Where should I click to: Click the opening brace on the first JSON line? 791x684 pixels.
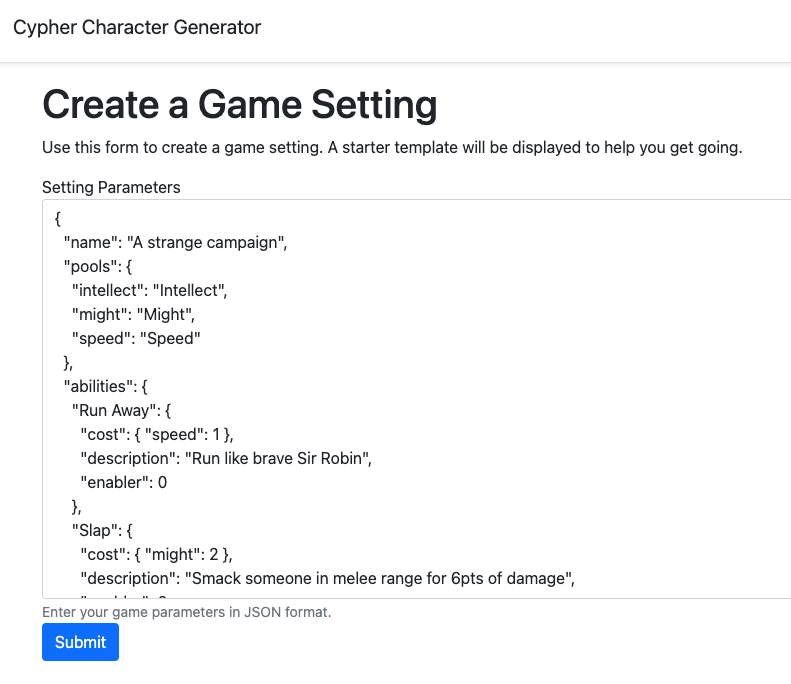pos(58,217)
